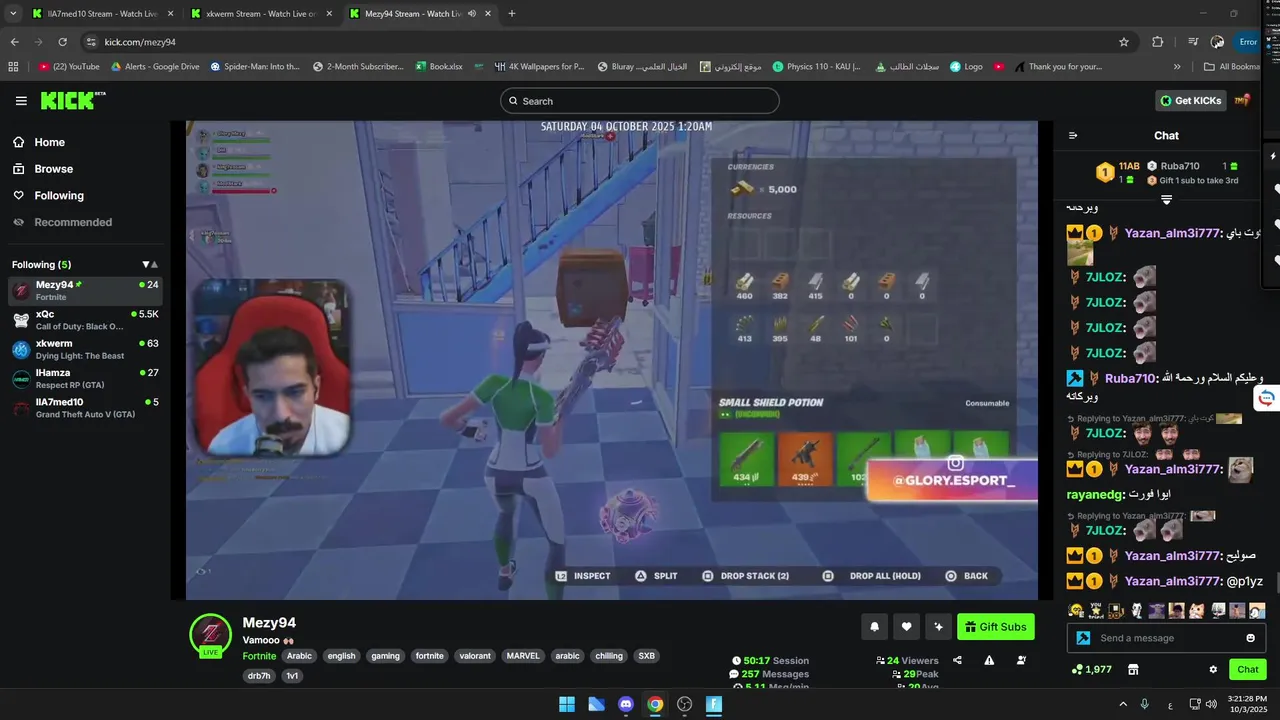The image size is (1280, 720).
Task: Open Windows Start menu
Action: [x=567, y=704]
